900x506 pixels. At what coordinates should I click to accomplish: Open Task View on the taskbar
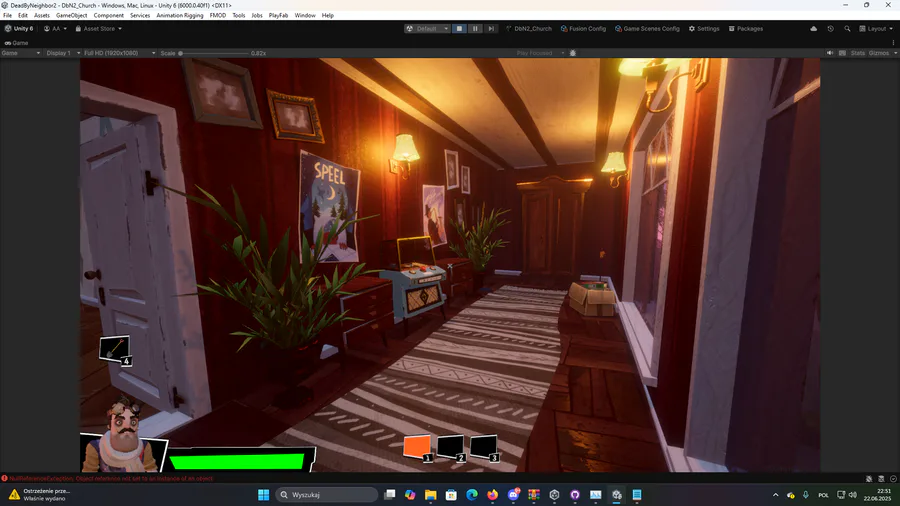(390, 495)
